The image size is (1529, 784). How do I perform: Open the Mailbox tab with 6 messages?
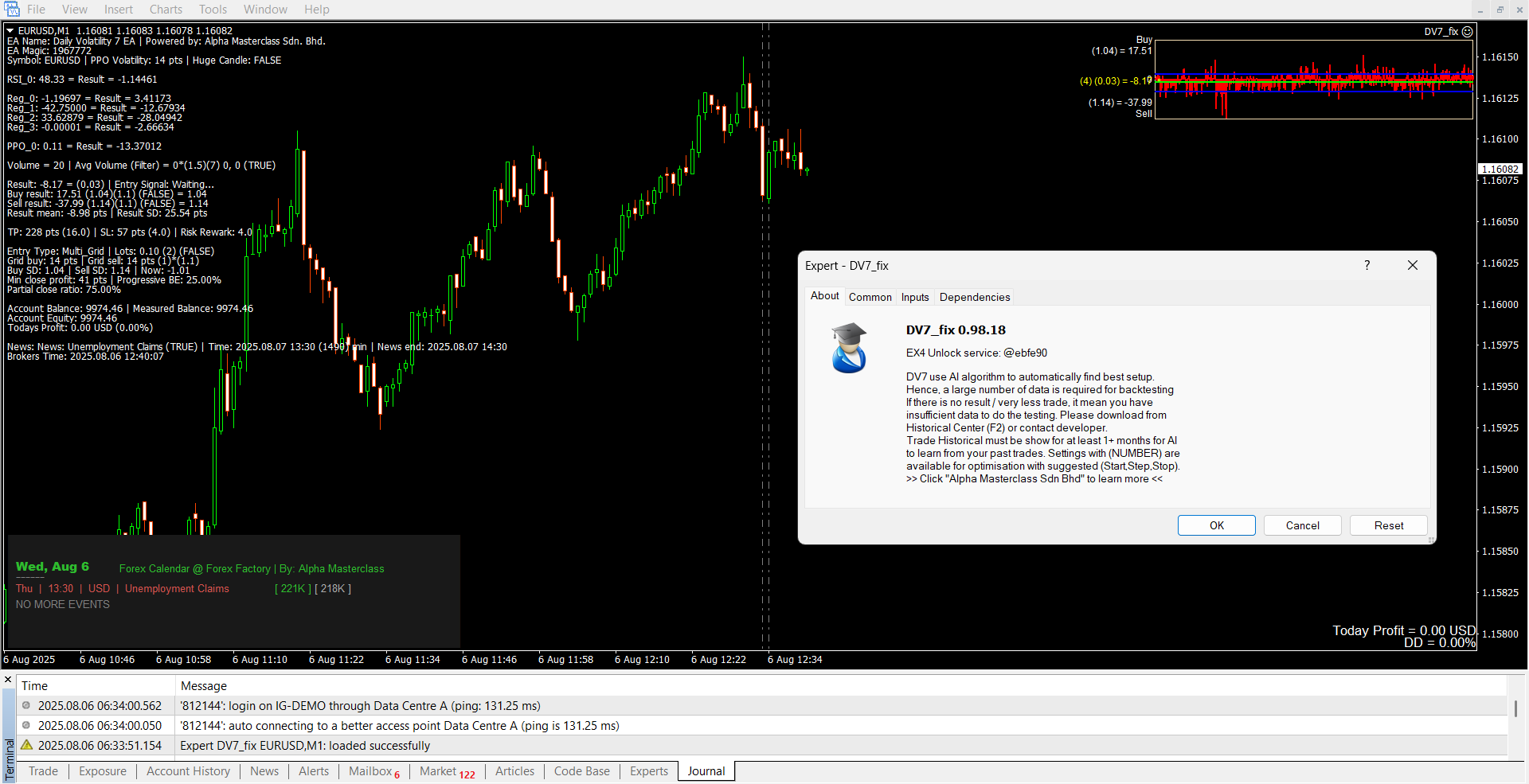(x=374, y=771)
